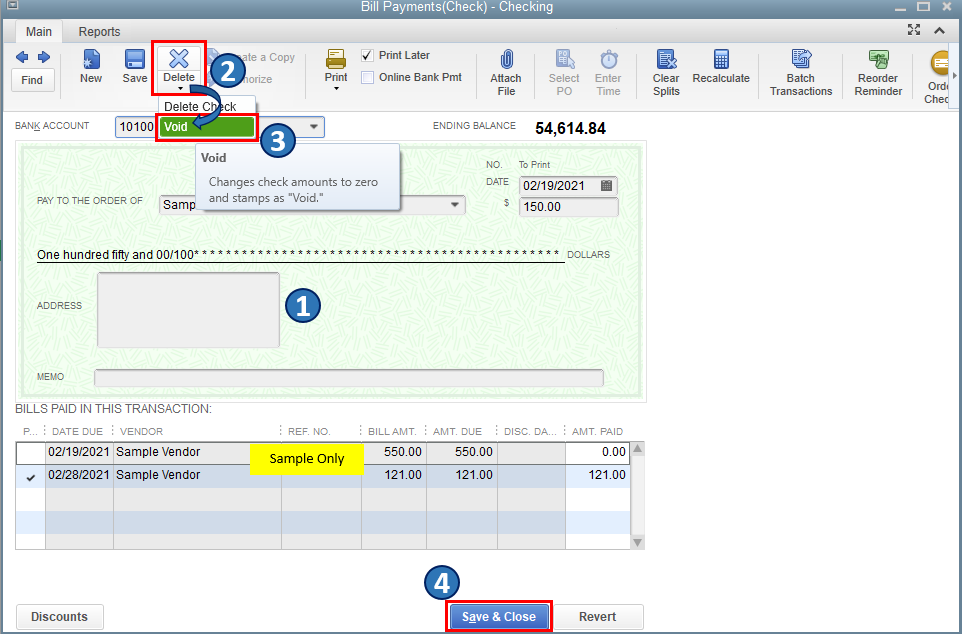Save the check using Save icon

click(134, 60)
